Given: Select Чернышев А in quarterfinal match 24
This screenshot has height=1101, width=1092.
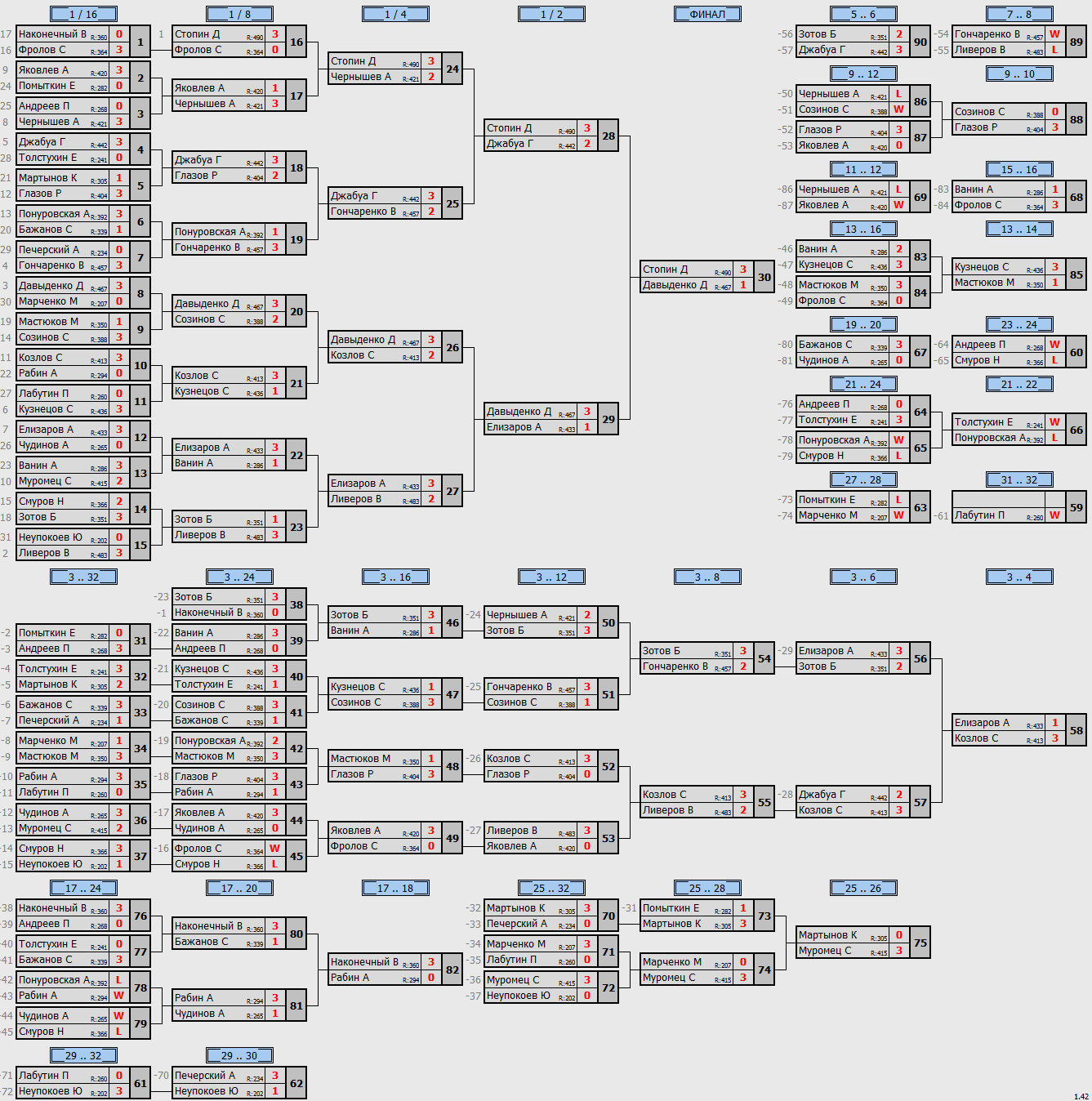Looking at the screenshot, I should [x=361, y=77].
